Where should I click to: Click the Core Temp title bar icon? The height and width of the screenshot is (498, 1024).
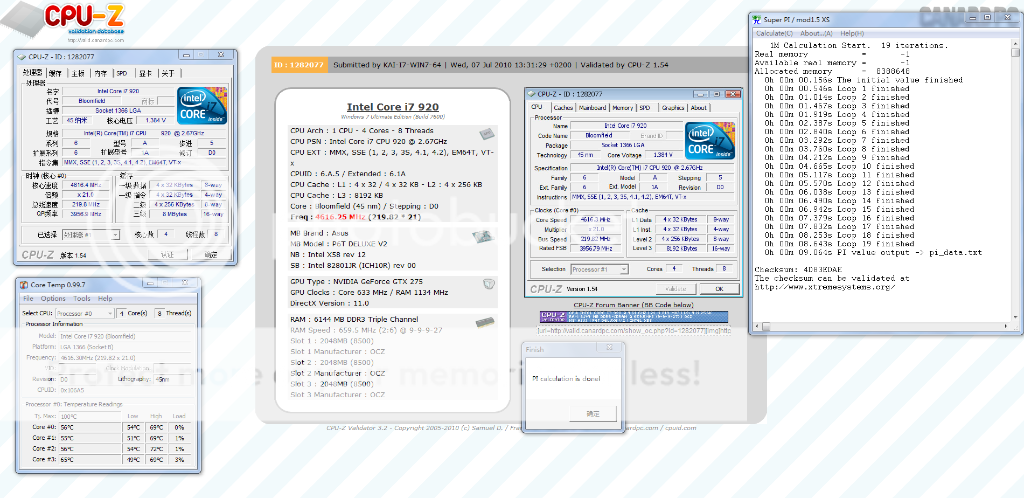pos(23,285)
